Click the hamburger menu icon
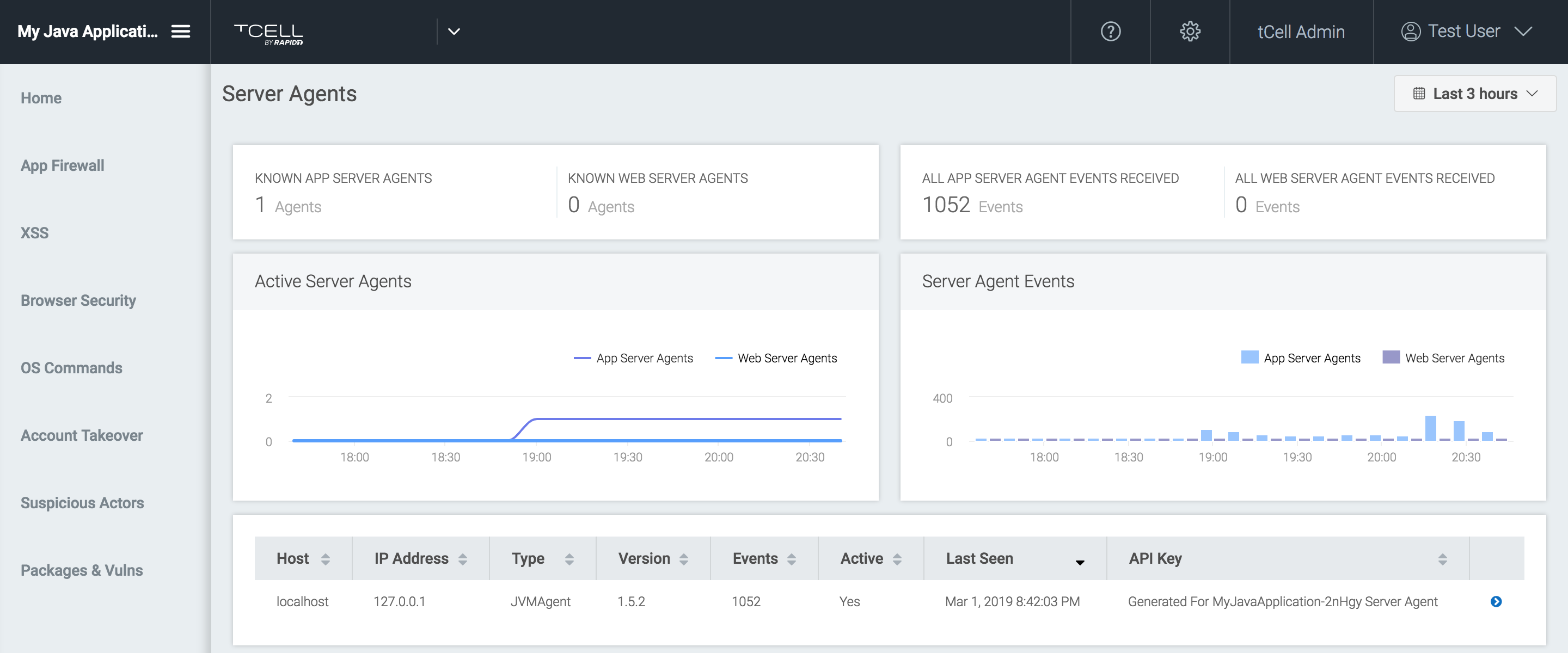 tap(180, 31)
